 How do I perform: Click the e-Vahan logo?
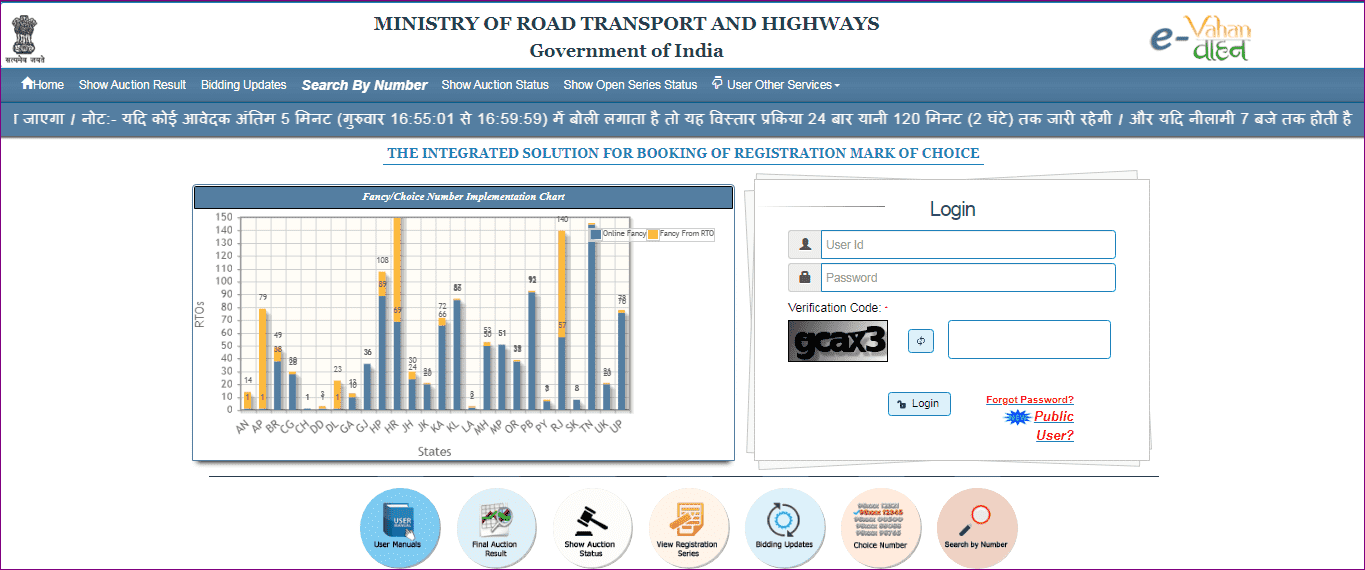[1199, 38]
